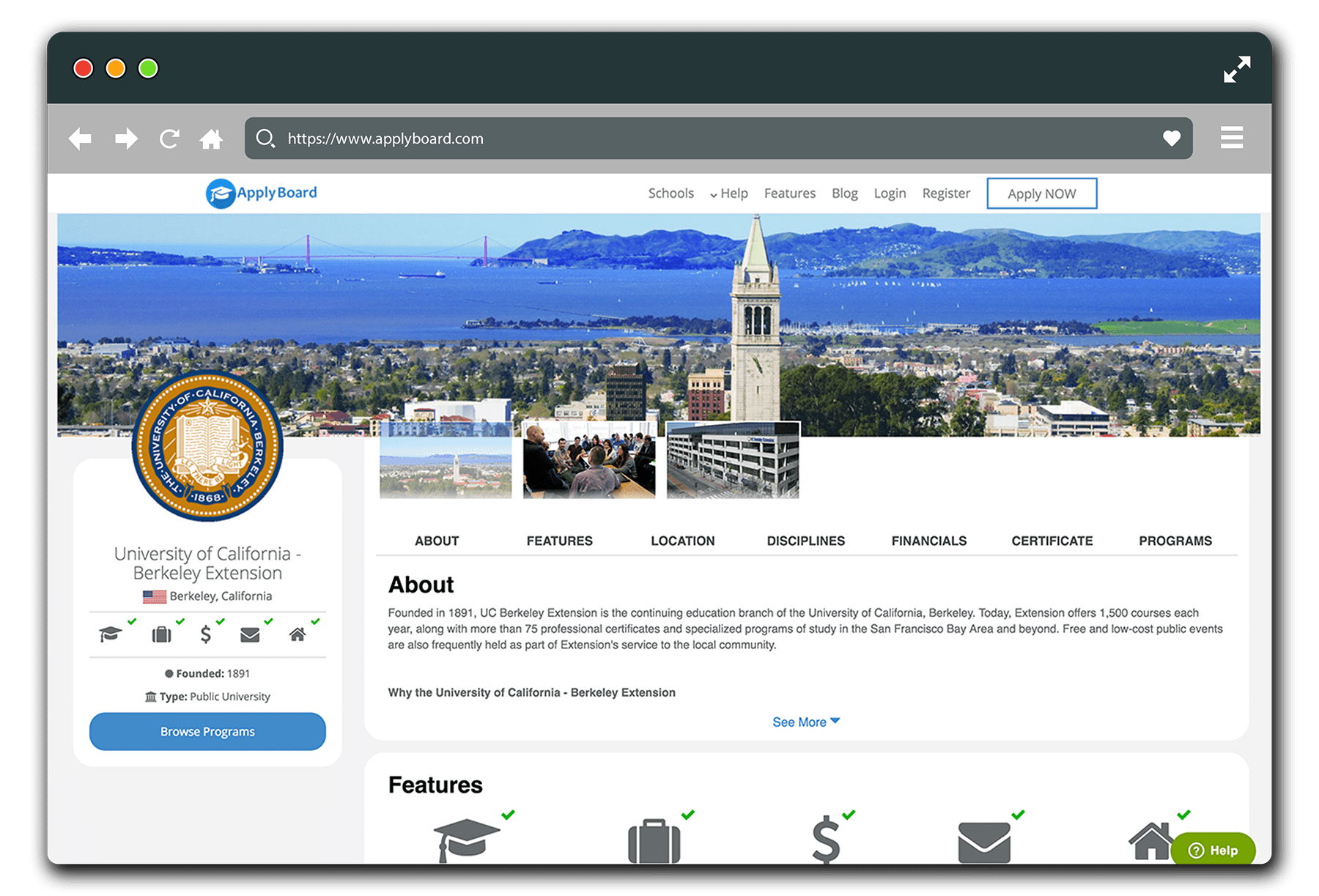This screenshot has height=896, width=1319.
Task: Expand the Help dropdown in navigation
Action: coord(728,193)
